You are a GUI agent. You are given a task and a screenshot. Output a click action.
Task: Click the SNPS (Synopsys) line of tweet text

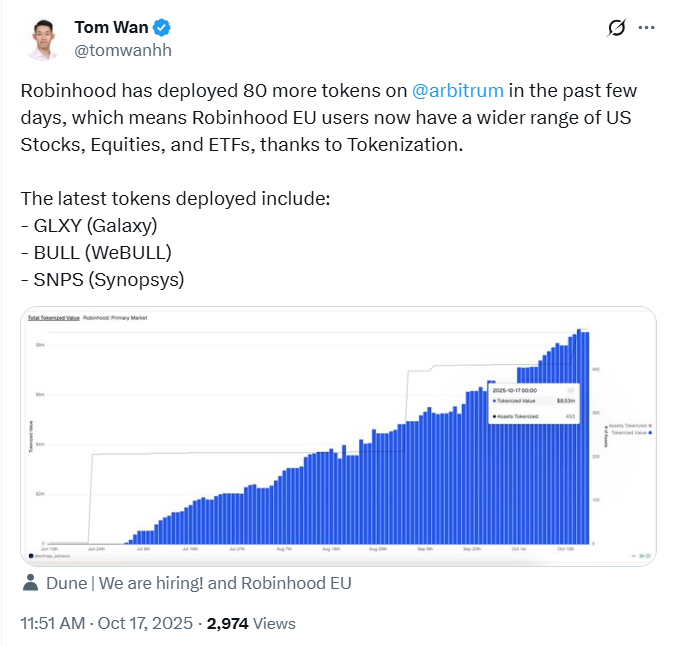pos(102,280)
